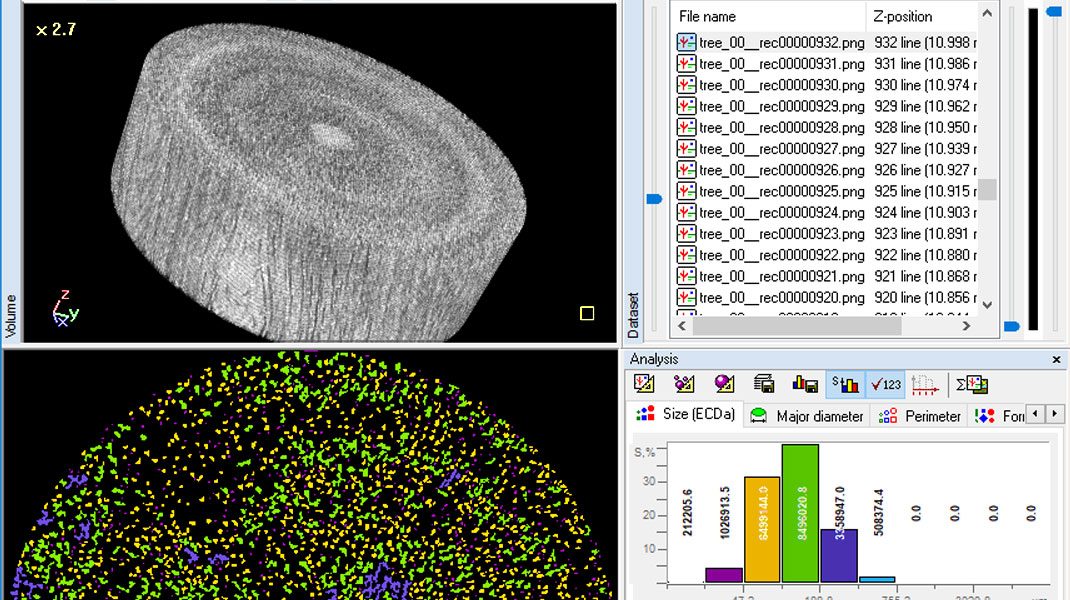Click the multi-sphere 3D analysis icon
The image size is (1070, 600).
[684, 384]
